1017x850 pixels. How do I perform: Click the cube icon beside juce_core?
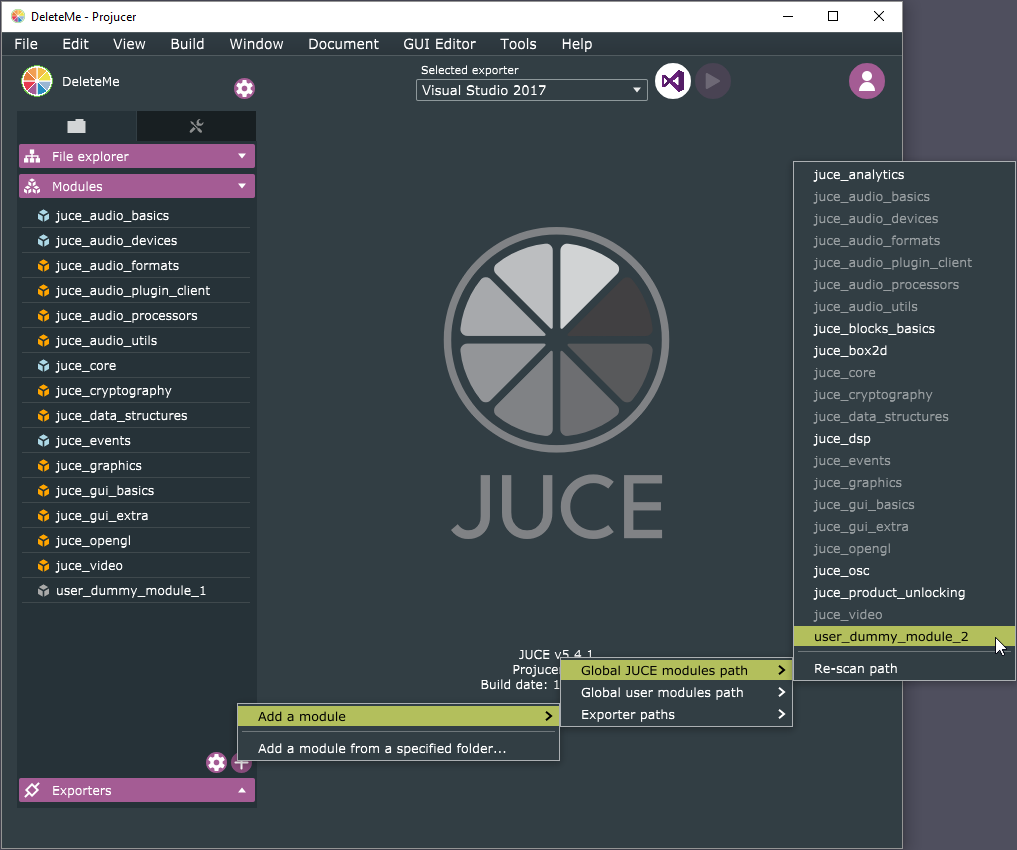(43, 366)
